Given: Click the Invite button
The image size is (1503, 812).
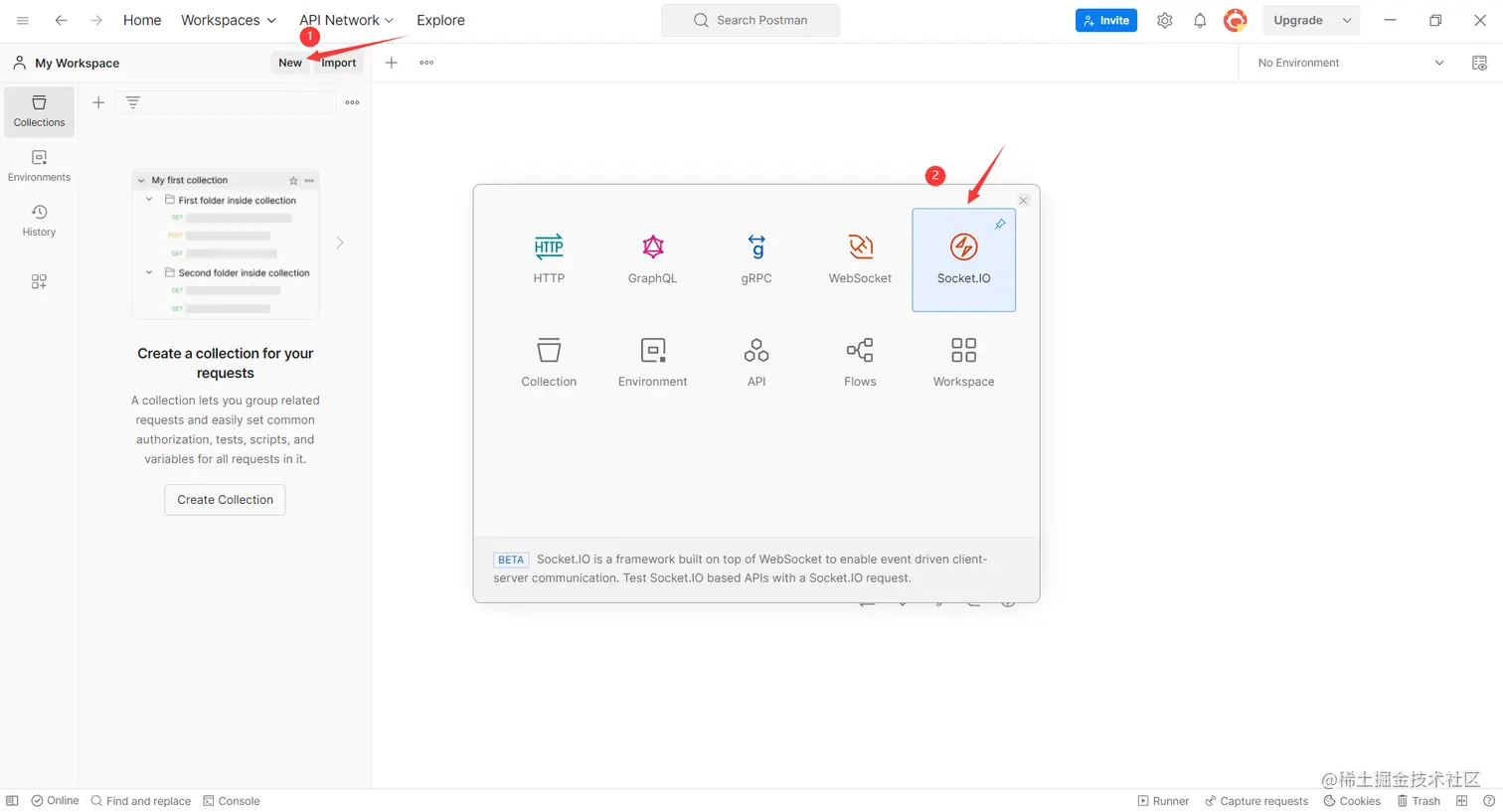Looking at the screenshot, I should (x=1106, y=20).
